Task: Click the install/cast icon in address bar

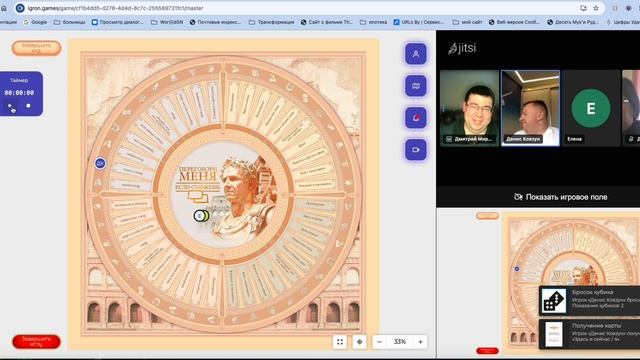Action: click(x=583, y=8)
